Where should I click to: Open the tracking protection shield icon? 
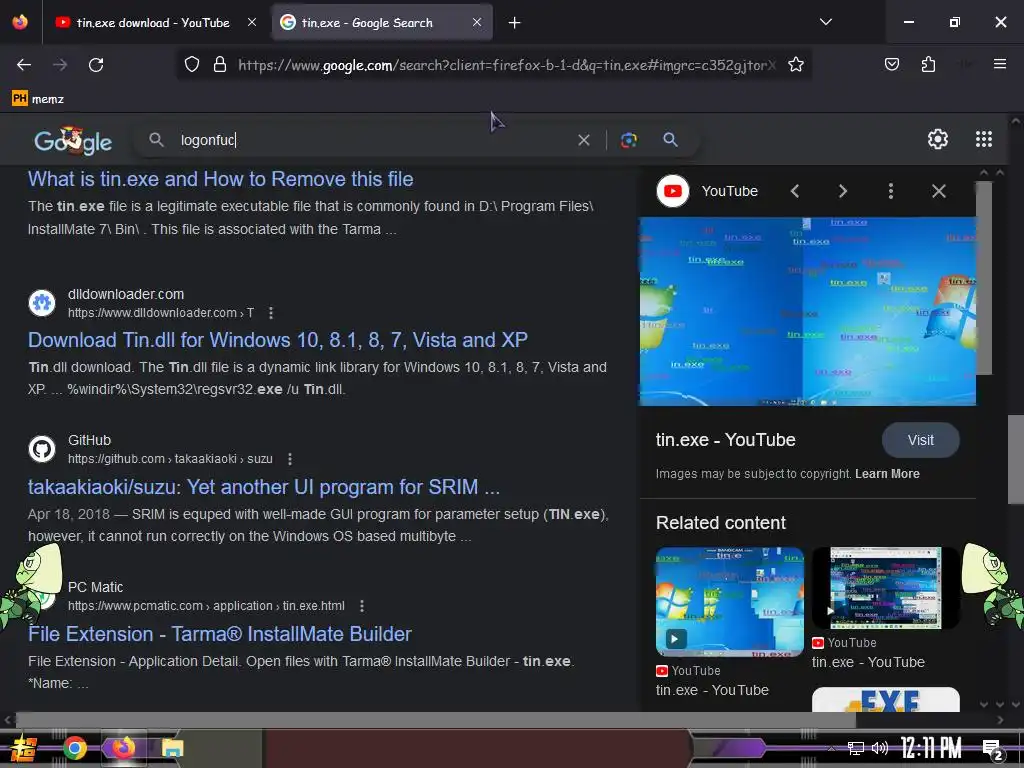(x=191, y=65)
